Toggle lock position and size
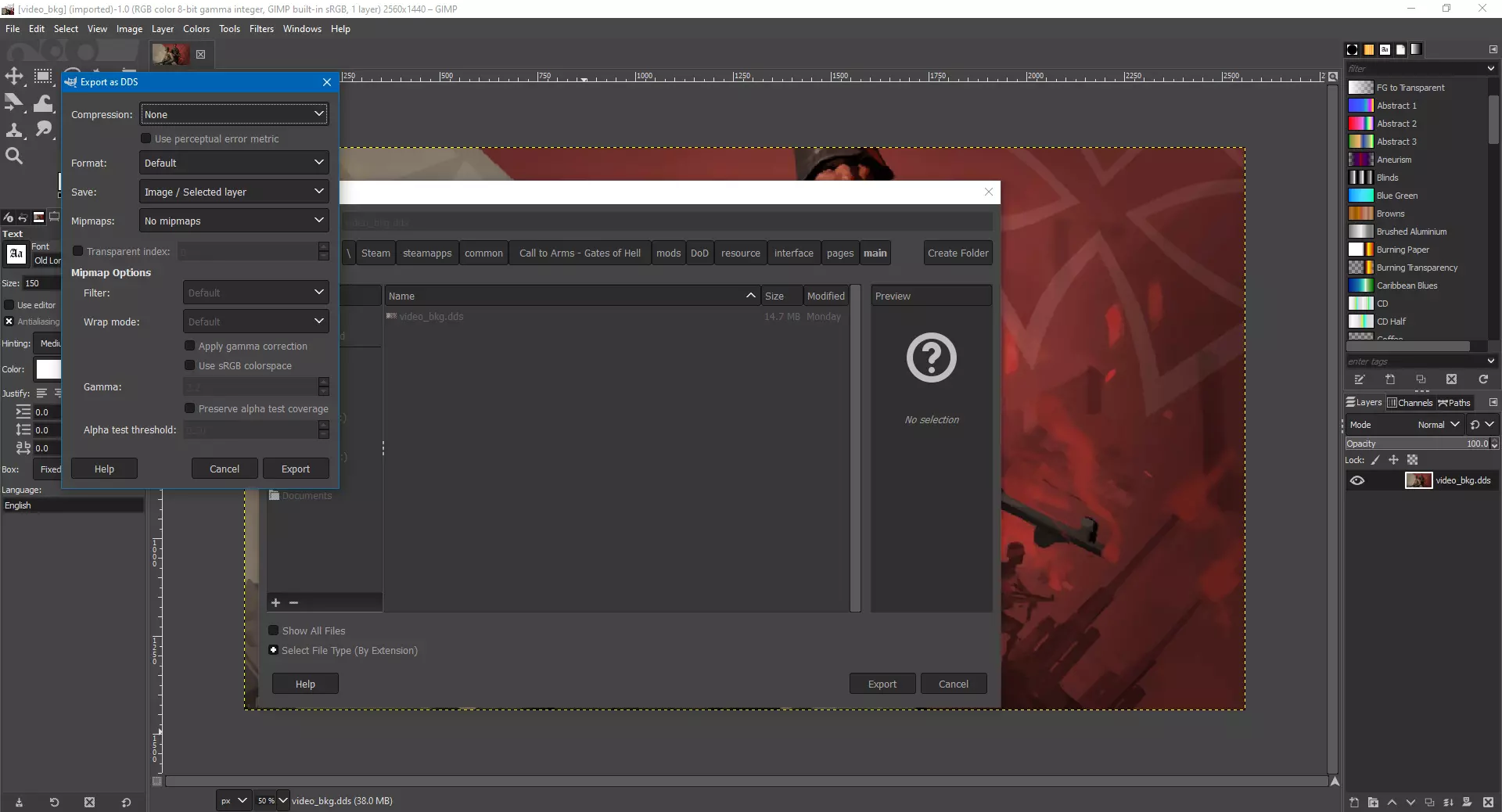 click(x=1393, y=460)
